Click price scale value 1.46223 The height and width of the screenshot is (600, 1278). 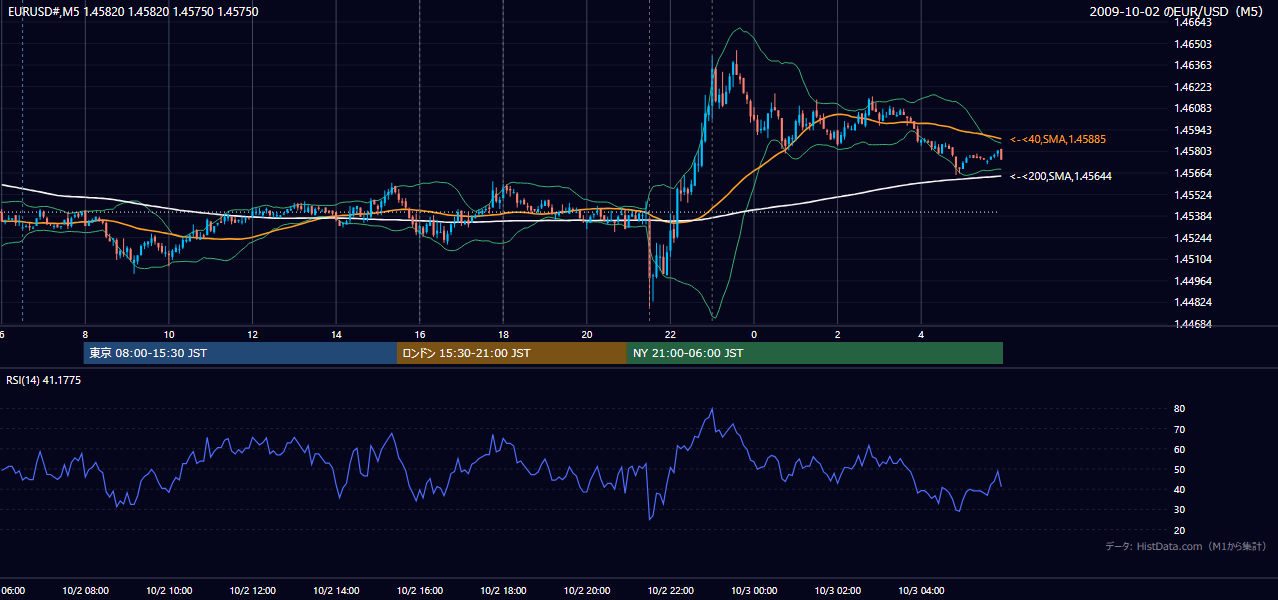tap(1193, 87)
